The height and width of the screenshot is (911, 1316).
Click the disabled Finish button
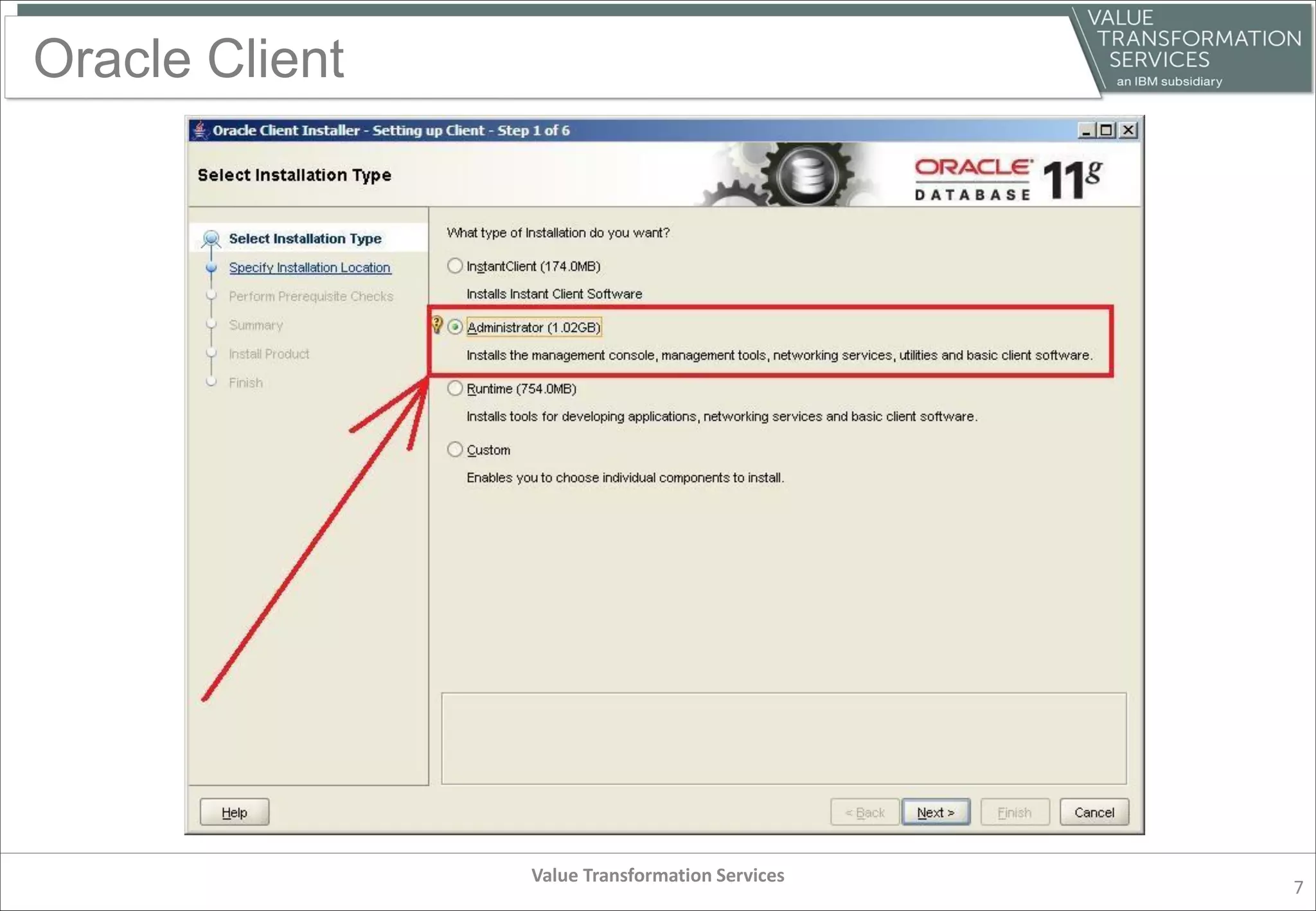[1015, 812]
